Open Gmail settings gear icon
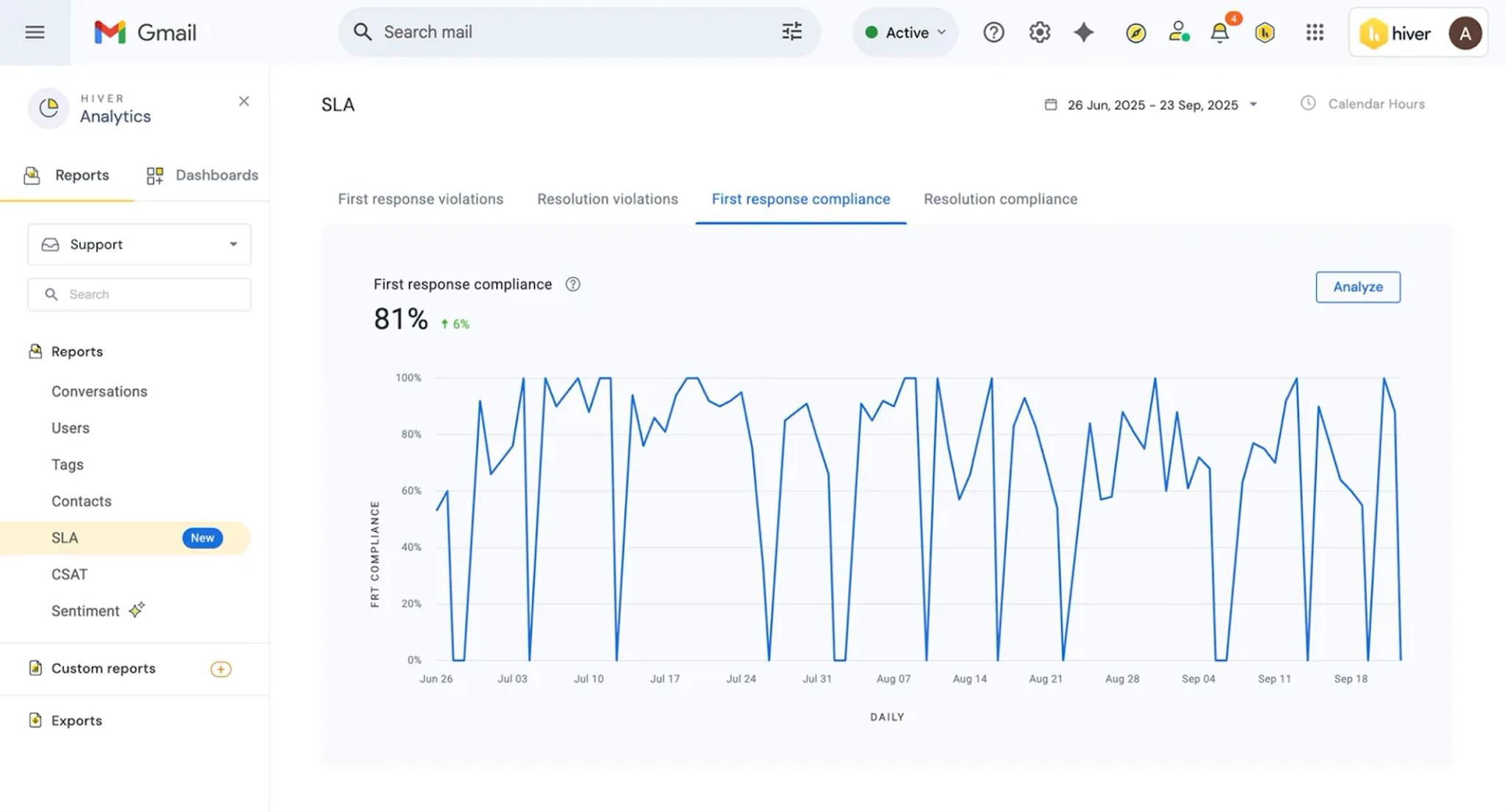 [1039, 32]
